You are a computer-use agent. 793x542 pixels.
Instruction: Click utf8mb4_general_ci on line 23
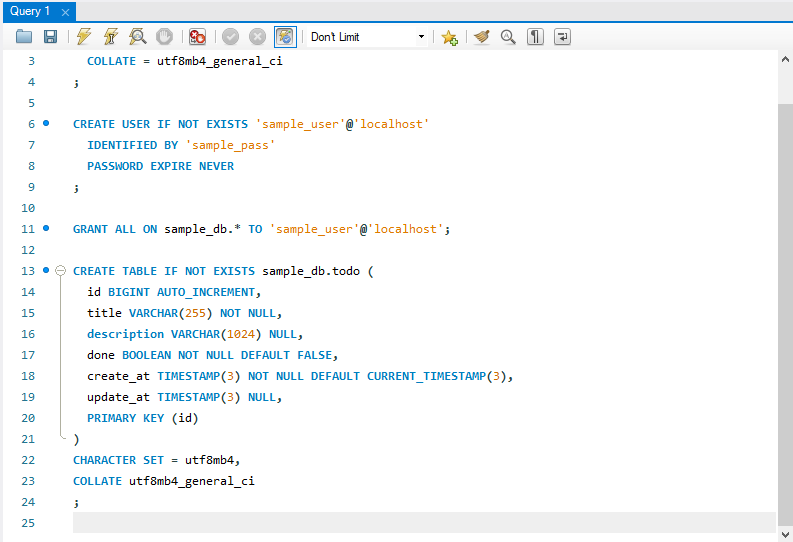pyautogui.click(x=192, y=481)
